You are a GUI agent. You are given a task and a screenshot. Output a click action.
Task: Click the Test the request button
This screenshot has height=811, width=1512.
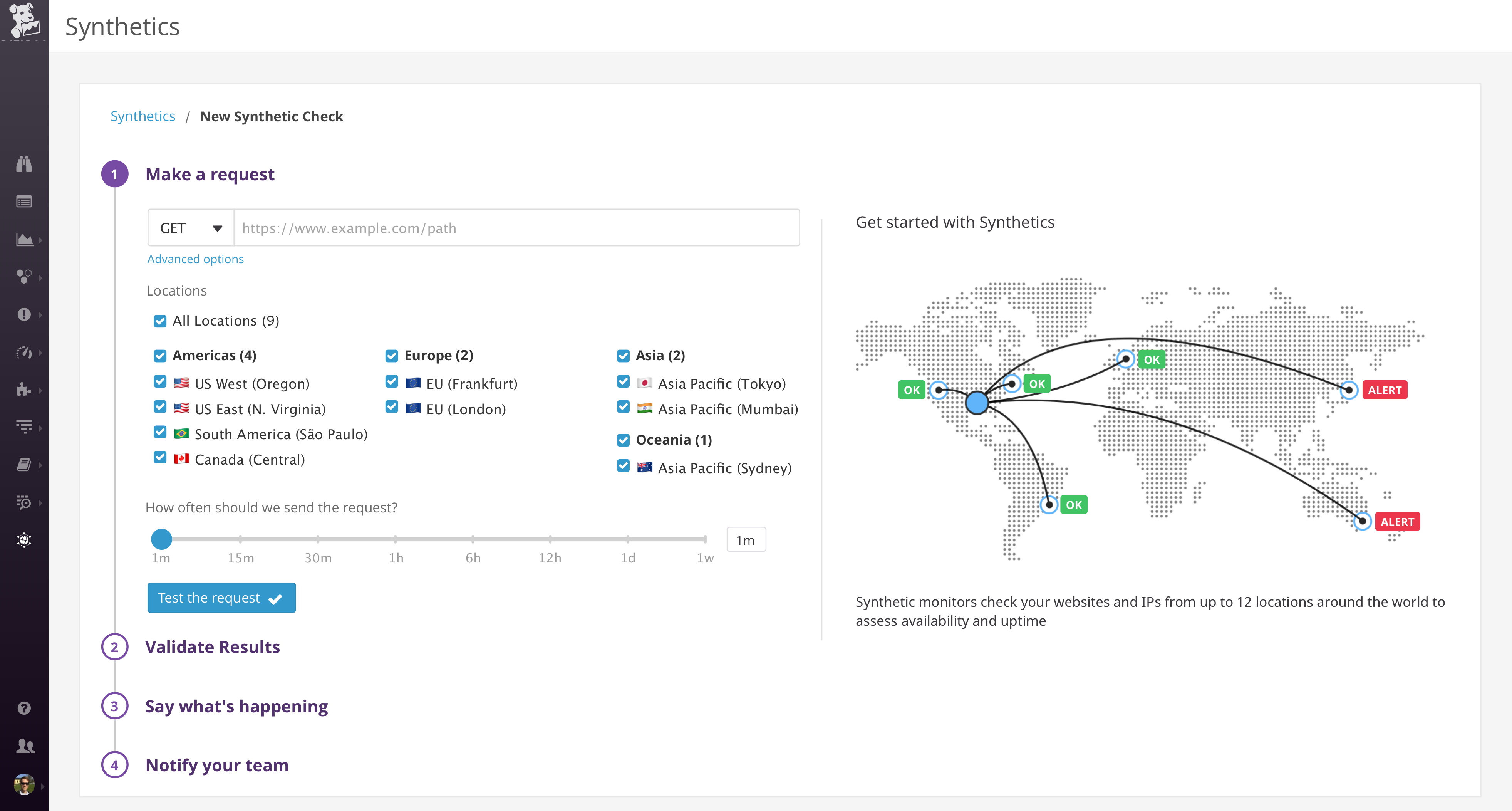tap(221, 597)
